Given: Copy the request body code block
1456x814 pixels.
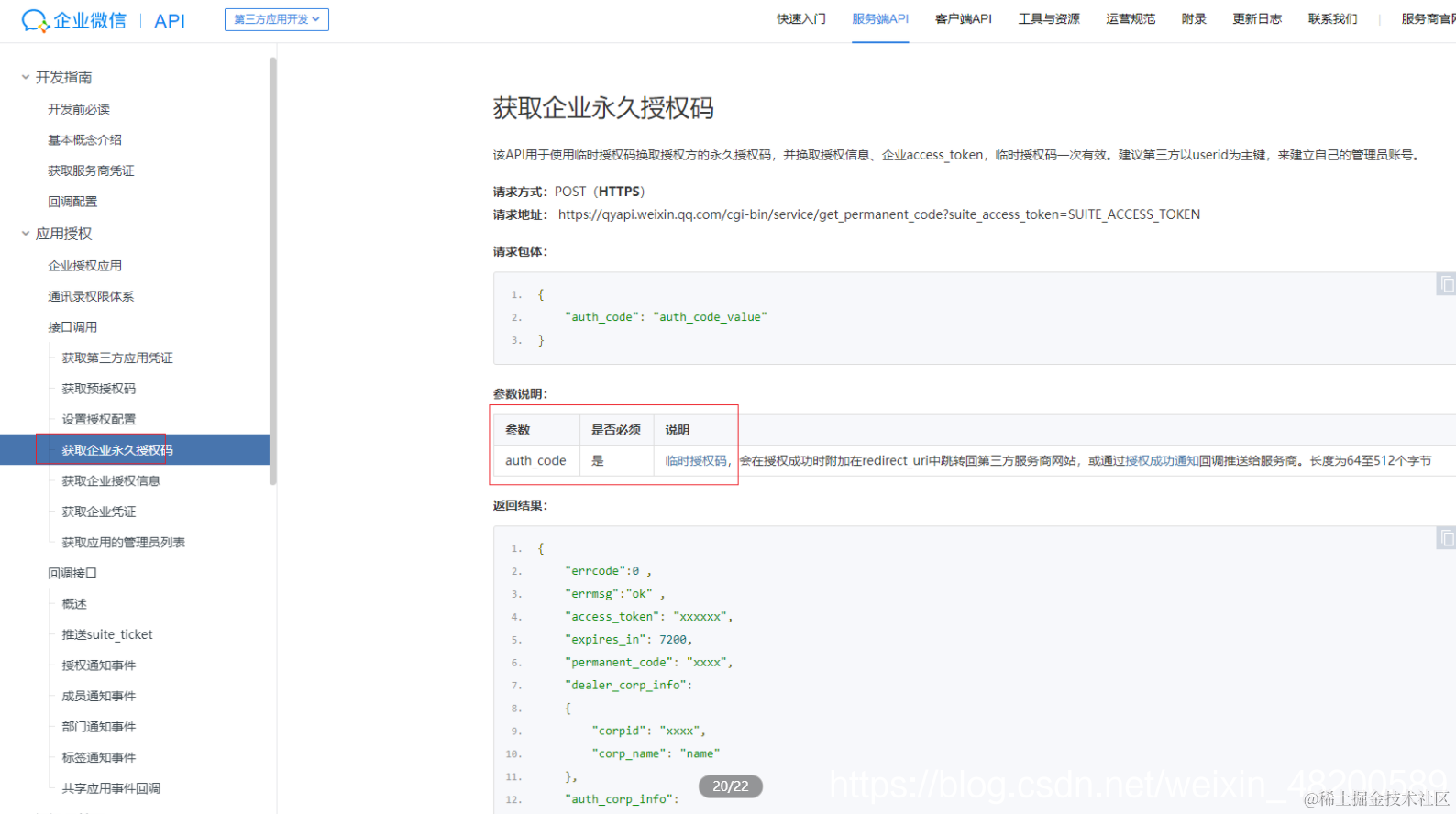Looking at the screenshot, I should point(1446,284).
